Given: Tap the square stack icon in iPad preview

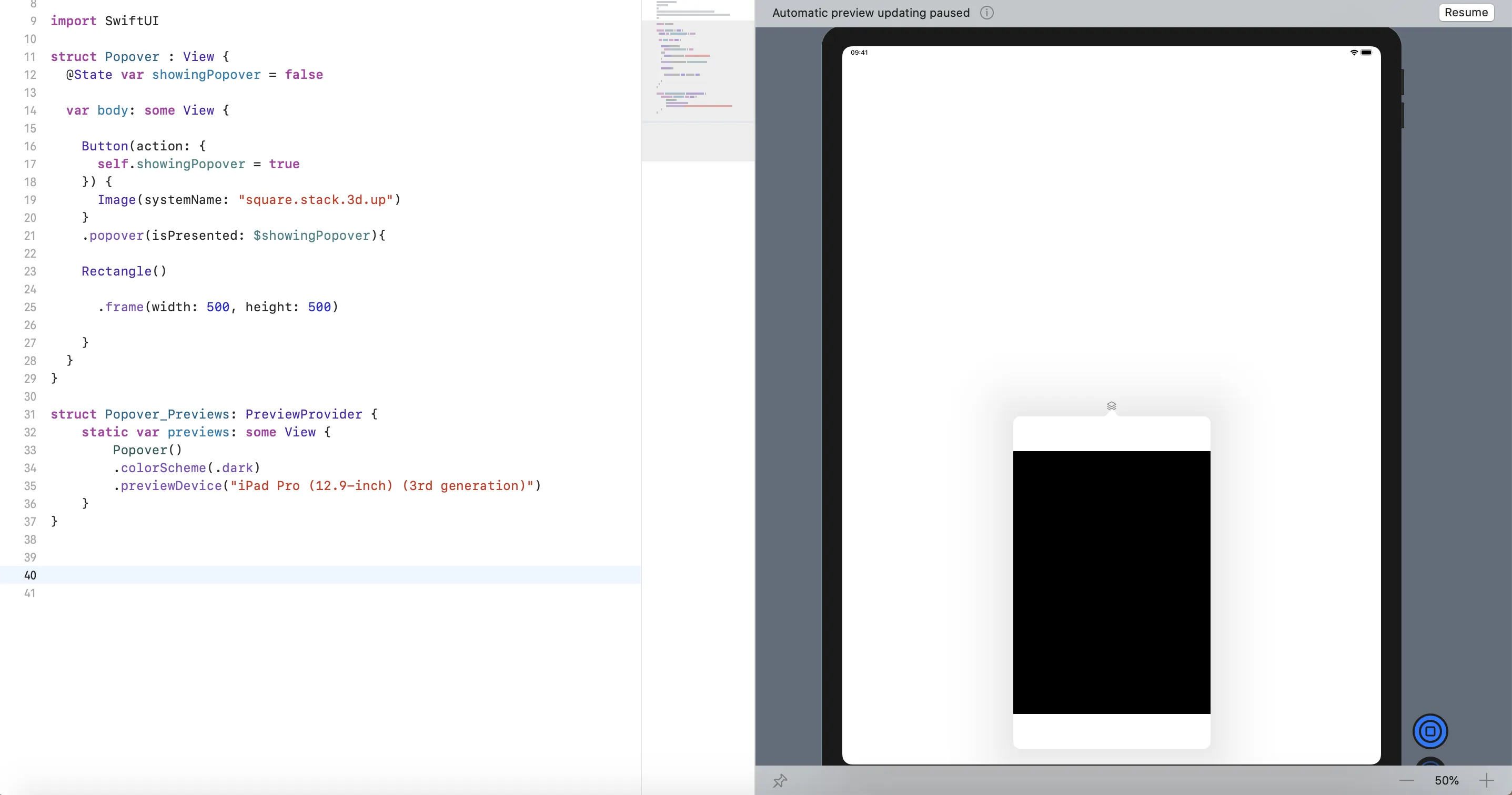Looking at the screenshot, I should click(x=1111, y=406).
